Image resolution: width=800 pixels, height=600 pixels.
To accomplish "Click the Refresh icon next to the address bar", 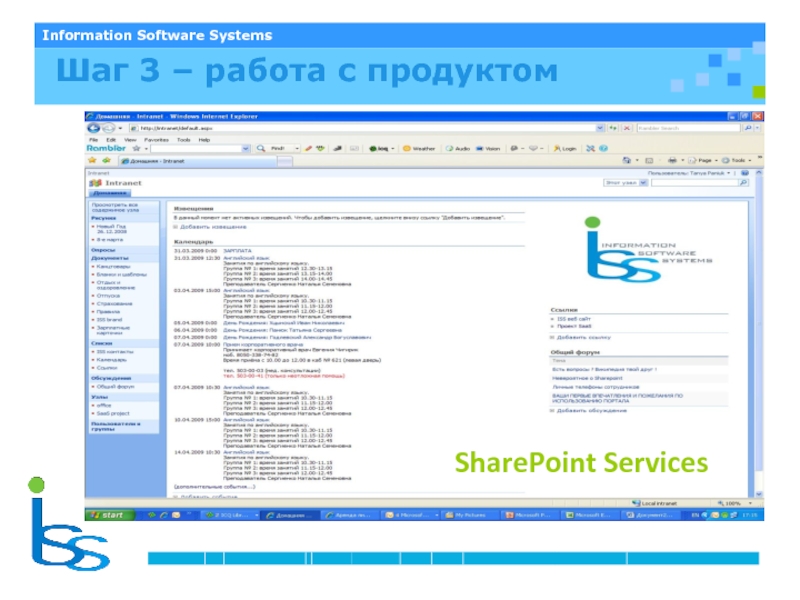I will click(x=613, y=128).
